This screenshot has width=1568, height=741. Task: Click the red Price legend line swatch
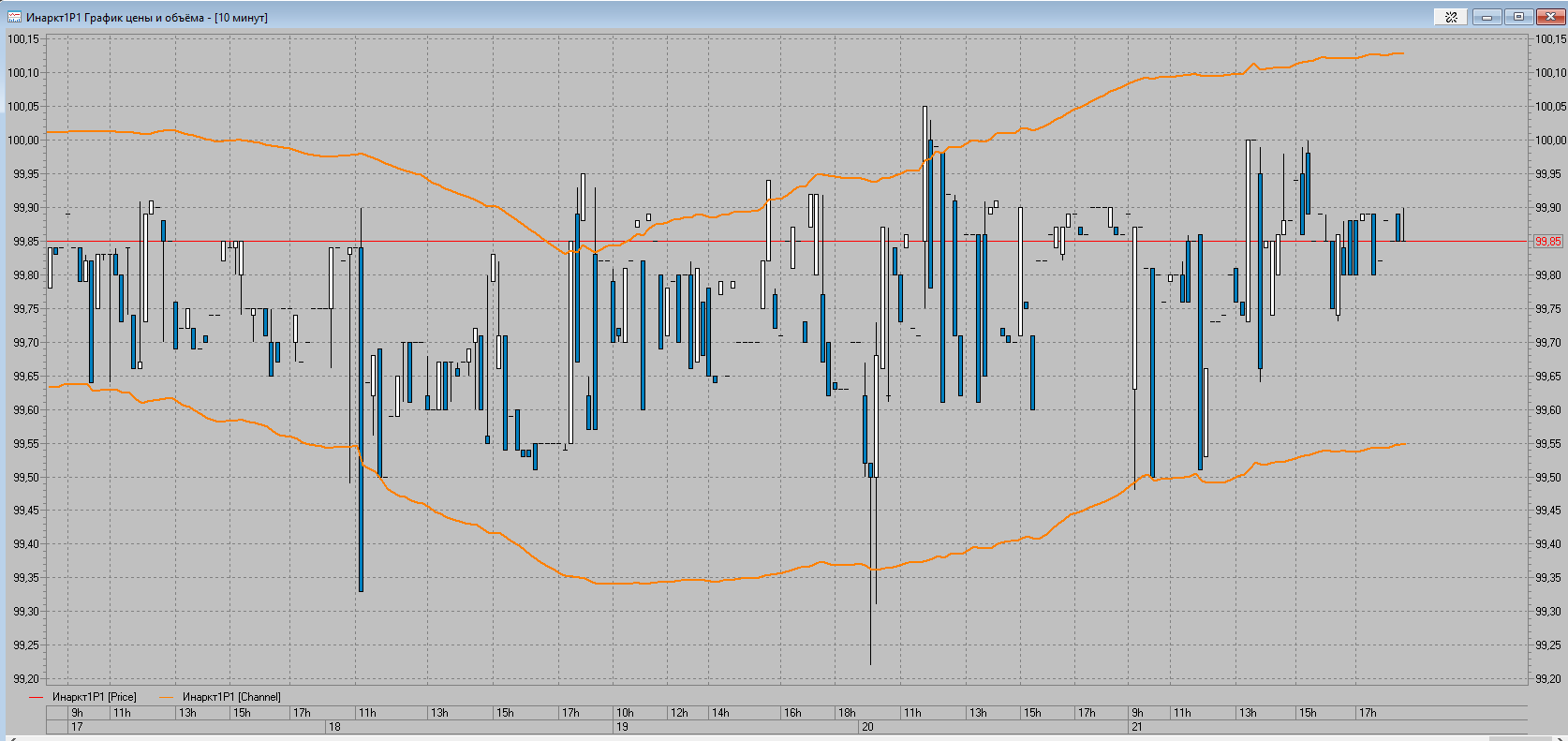coord(37,697)
